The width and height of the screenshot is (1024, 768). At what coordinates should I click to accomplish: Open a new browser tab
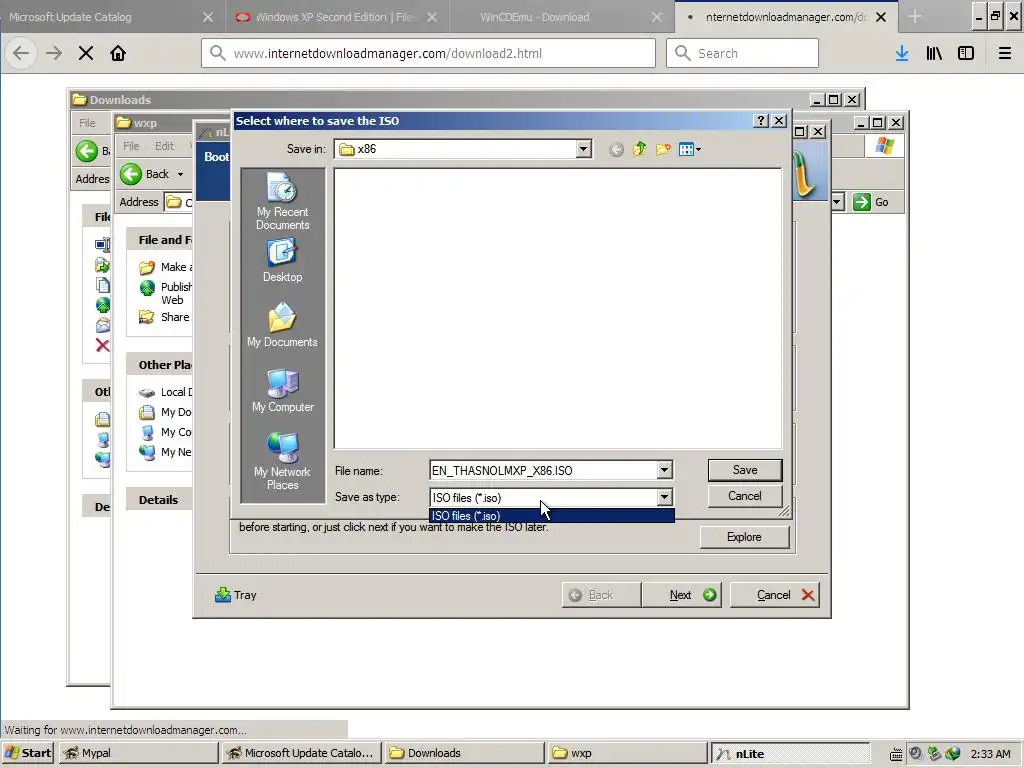[x=914, y=17]
